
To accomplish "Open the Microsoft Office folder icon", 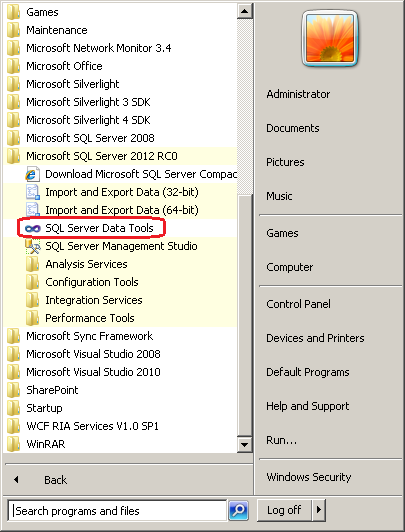I will pos(14,66).
